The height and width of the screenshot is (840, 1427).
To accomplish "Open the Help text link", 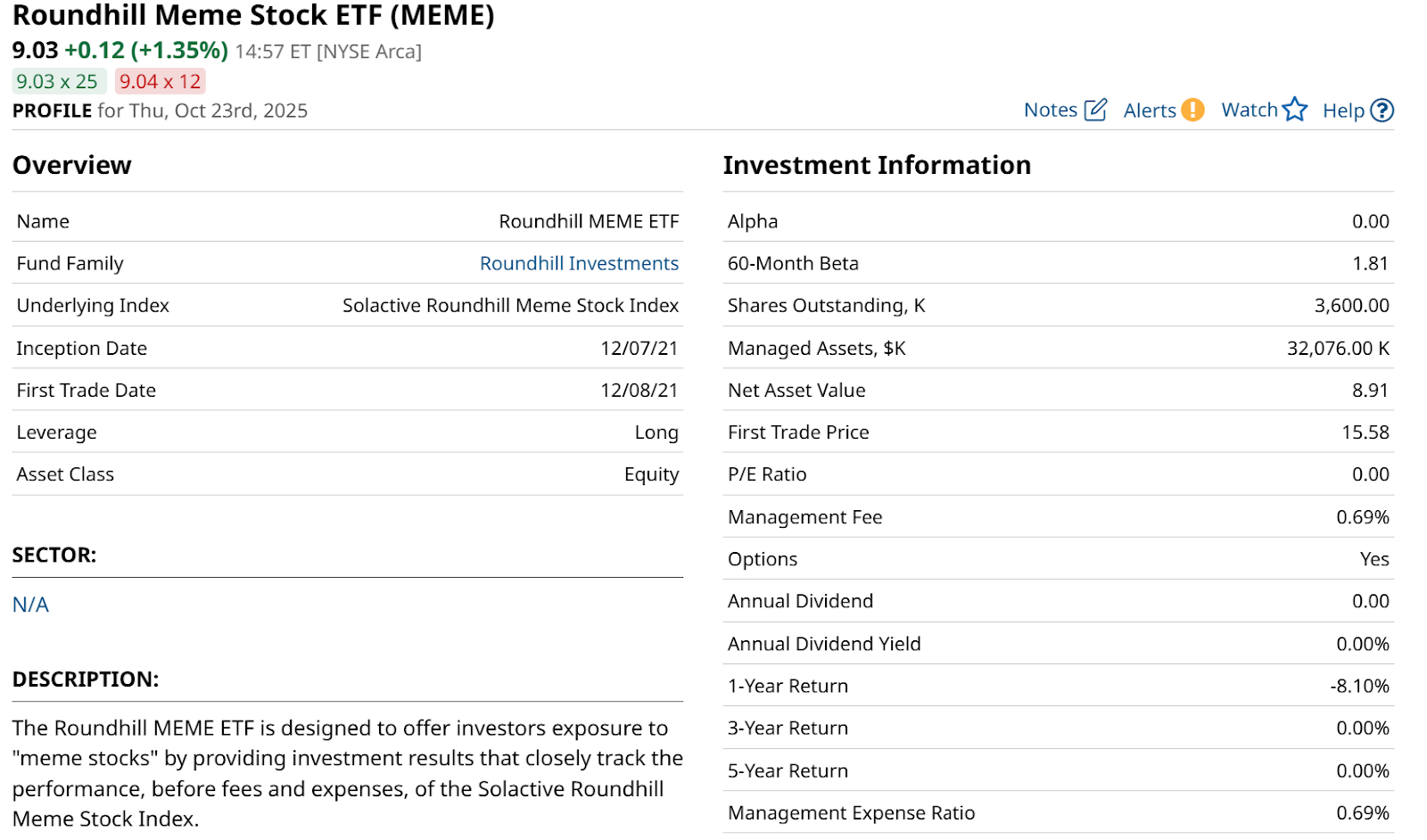I will tap(1343, 111).
